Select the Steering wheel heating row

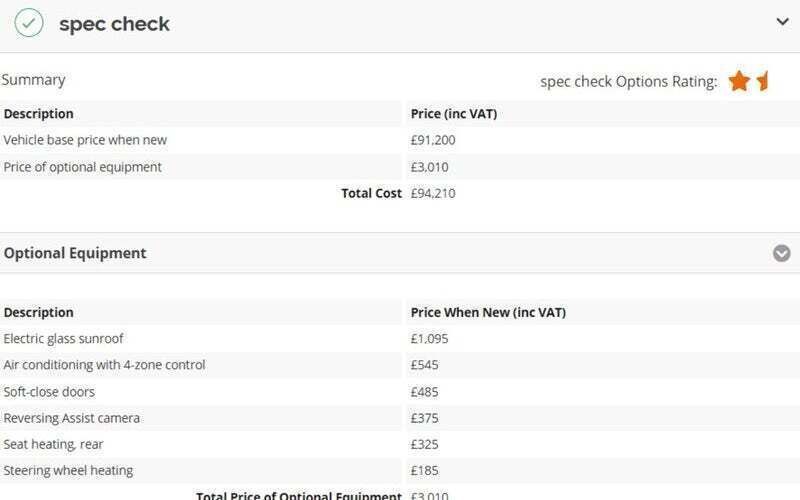coord(400,470)
